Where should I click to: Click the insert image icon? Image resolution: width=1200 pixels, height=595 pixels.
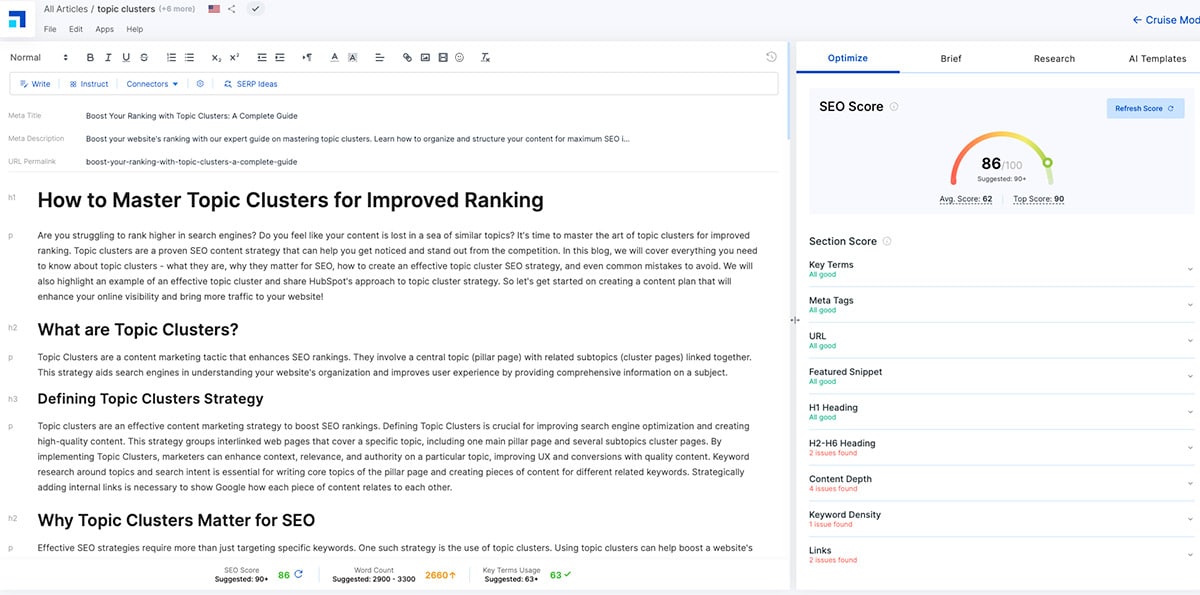[425, 58]
